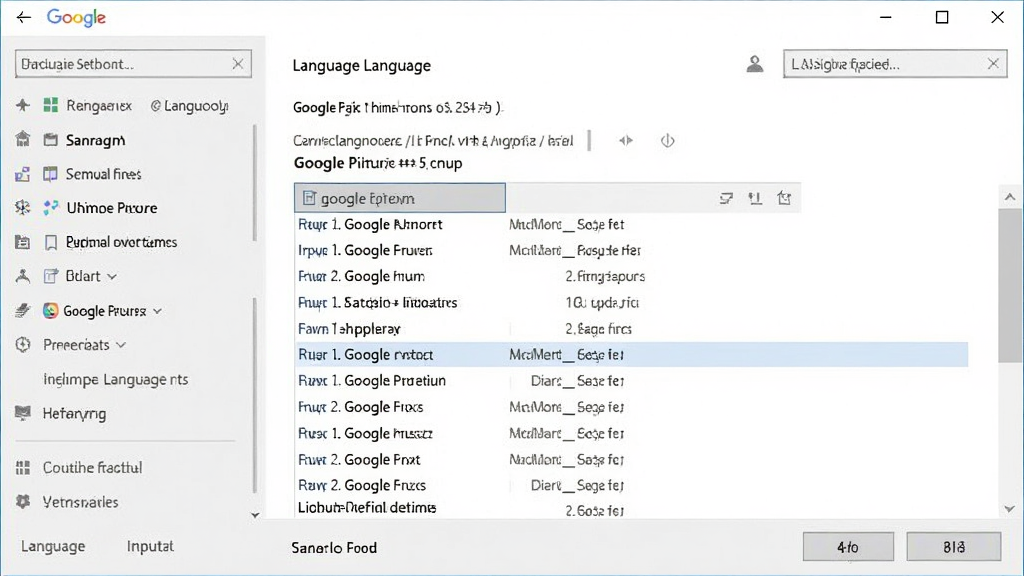This screenshot has height=576, width=1024.
Task: Expand the Preeriaats chevron
Action: (x=121, y=345)
